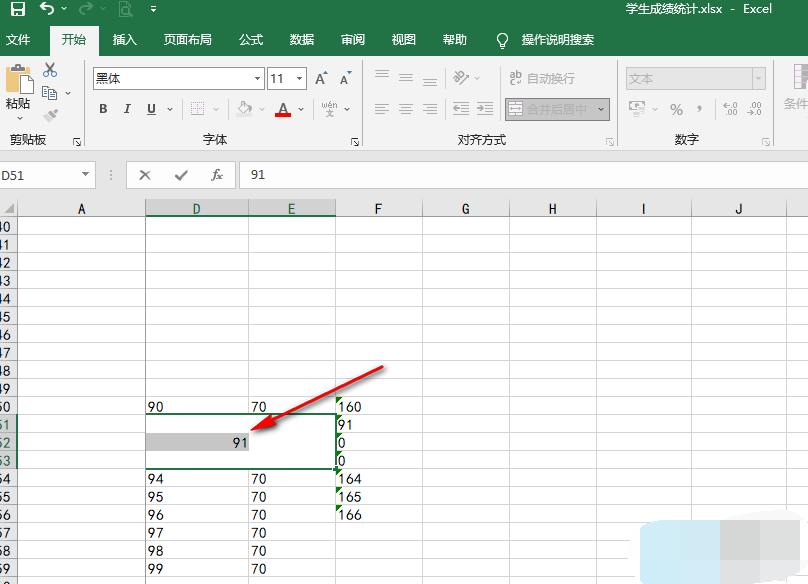The image size is (808, 584).
Task: Open the 公式 ribbon tab
Action: click(251, 40)
